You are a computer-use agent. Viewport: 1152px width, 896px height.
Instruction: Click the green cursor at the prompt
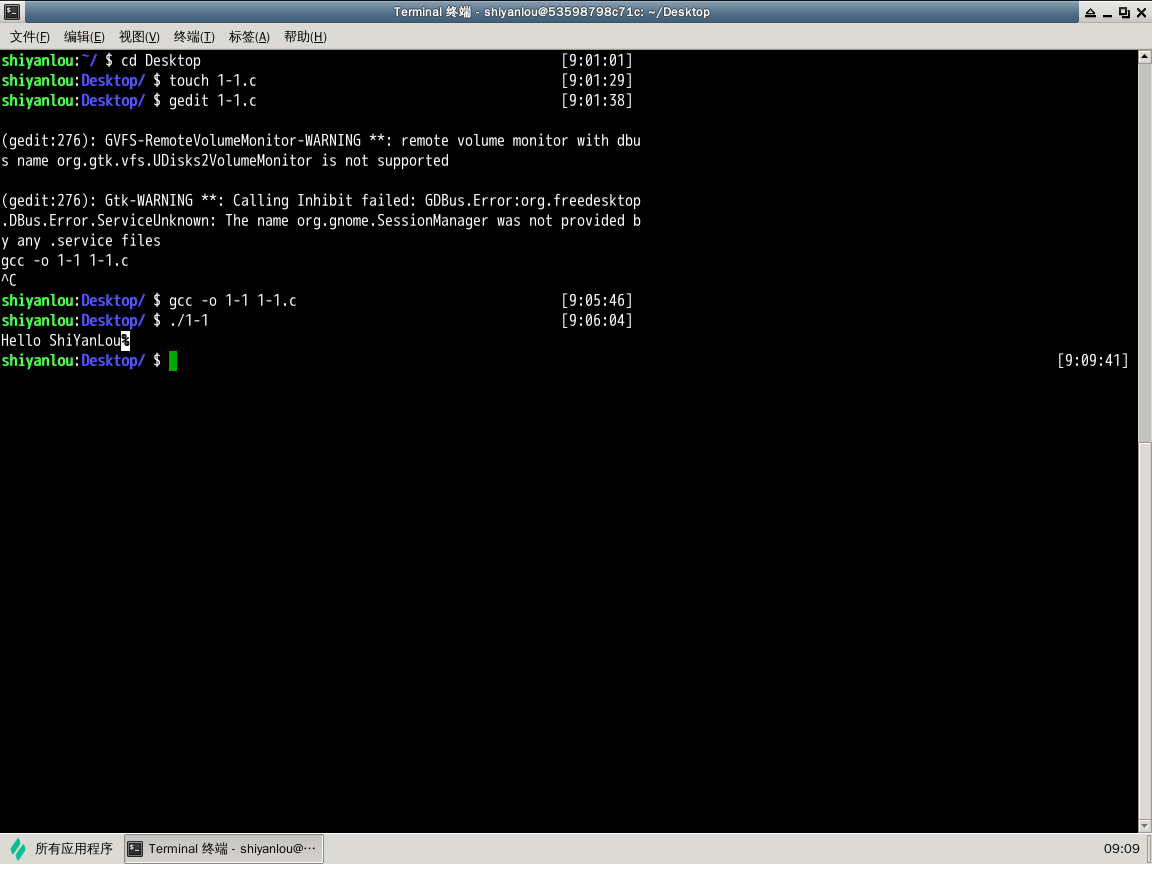point(173,361)
